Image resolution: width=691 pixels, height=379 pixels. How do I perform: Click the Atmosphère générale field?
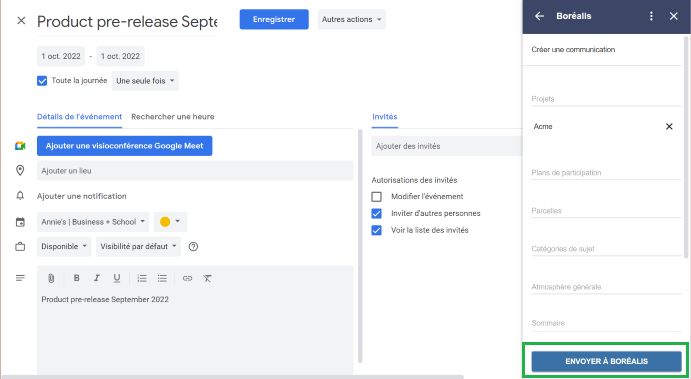tap(606, 287)
